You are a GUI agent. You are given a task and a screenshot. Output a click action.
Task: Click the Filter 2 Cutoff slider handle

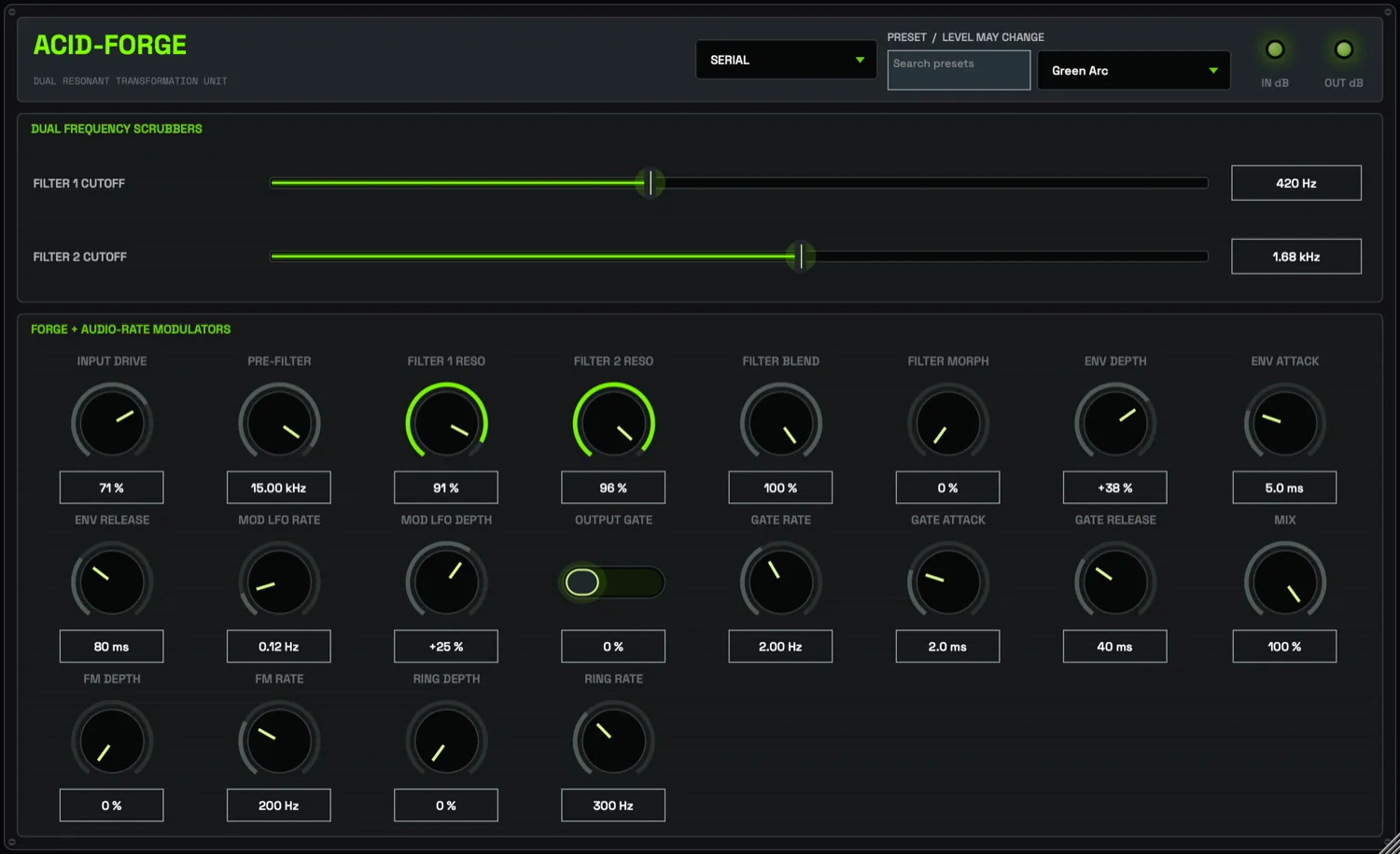pos(801,256)
